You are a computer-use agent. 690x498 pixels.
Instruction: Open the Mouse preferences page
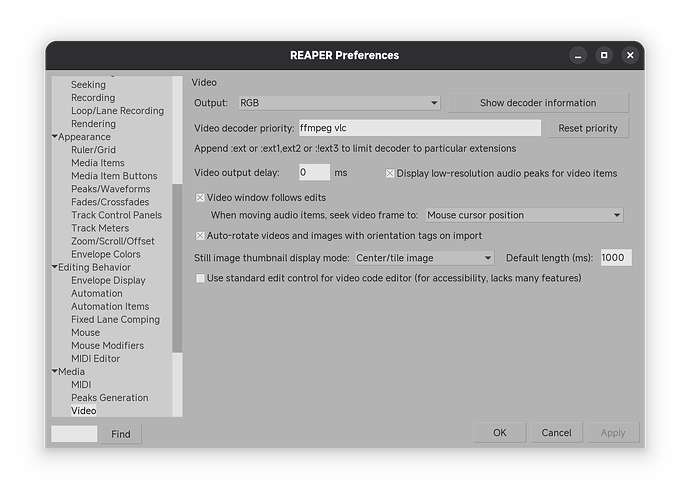tap(85, 333)
